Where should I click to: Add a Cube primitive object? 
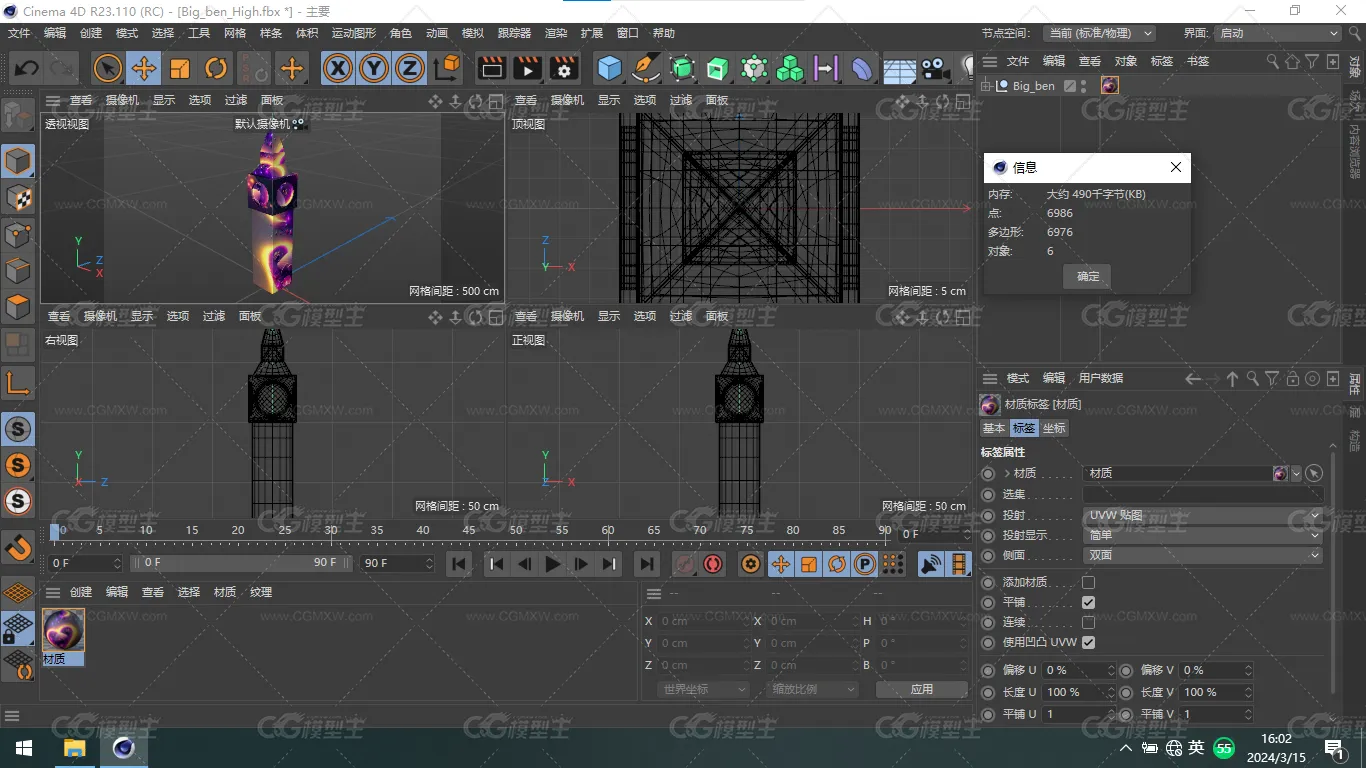pos(609,68)
